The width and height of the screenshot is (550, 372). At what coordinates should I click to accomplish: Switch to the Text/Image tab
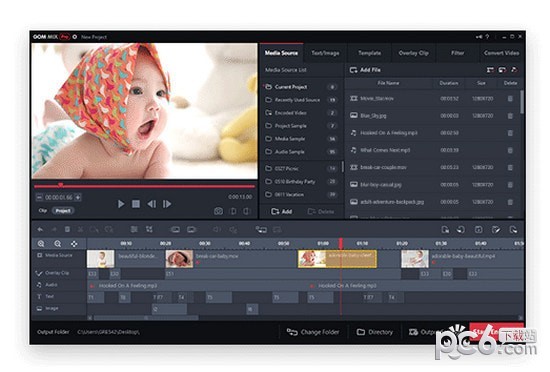pyautogui.click(x=325, y=53)
